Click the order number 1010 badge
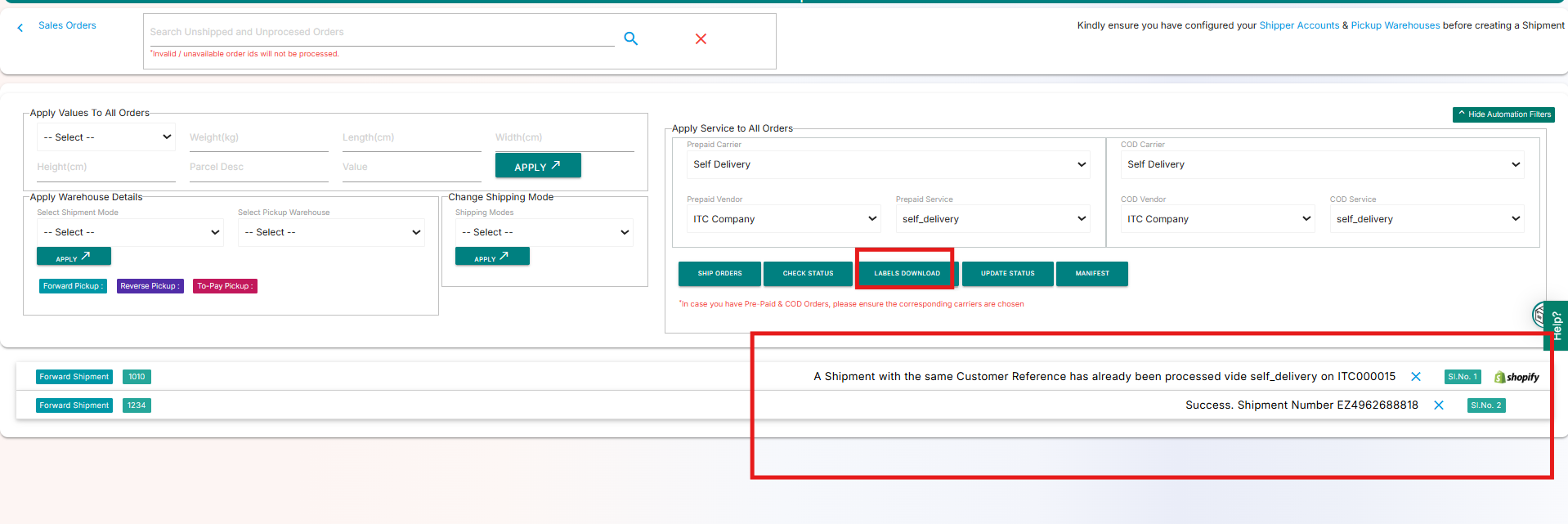This screenshot has height=524, width=1568. 137,377
